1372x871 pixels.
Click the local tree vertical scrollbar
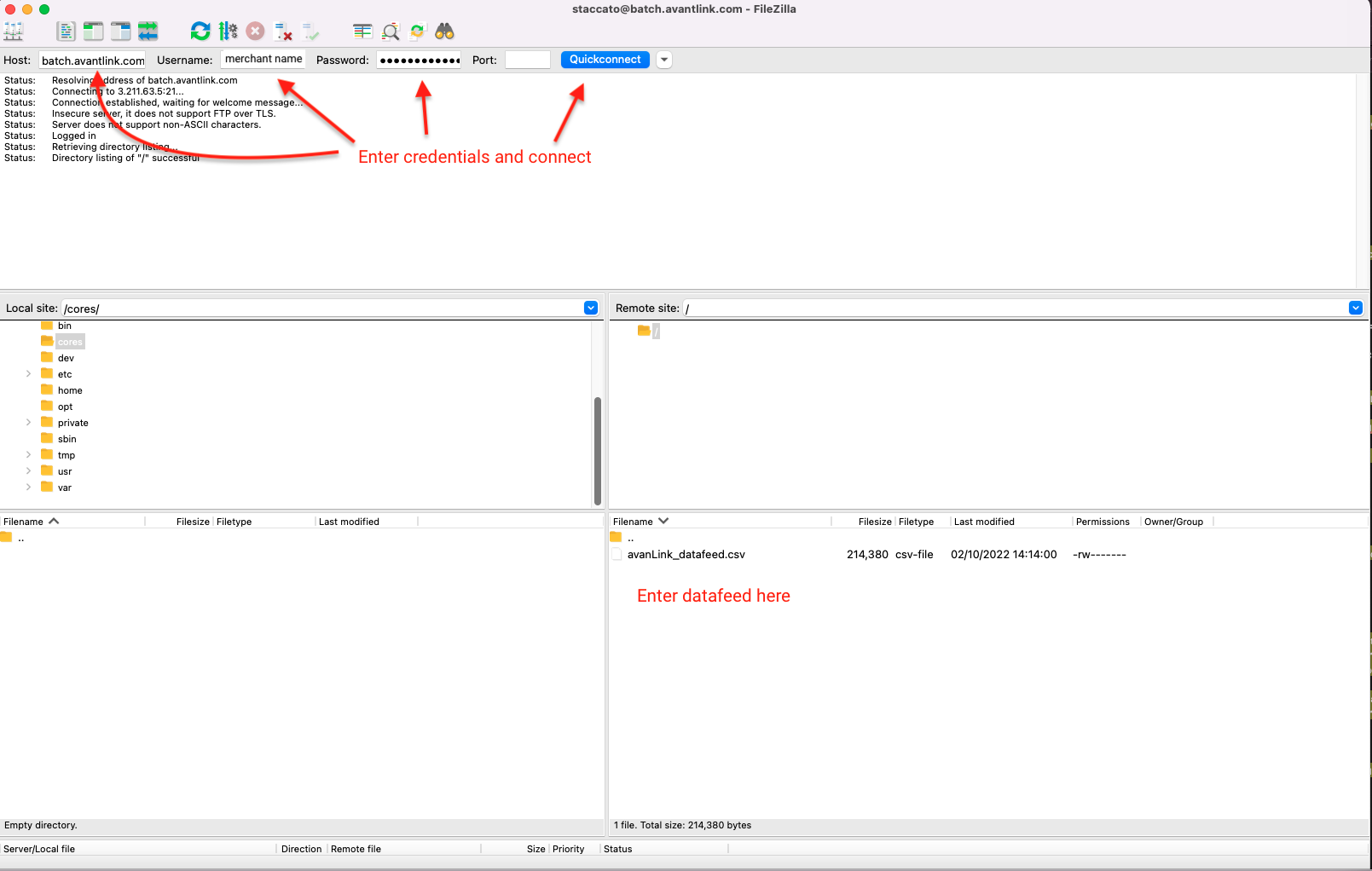[x=598, y=452]
